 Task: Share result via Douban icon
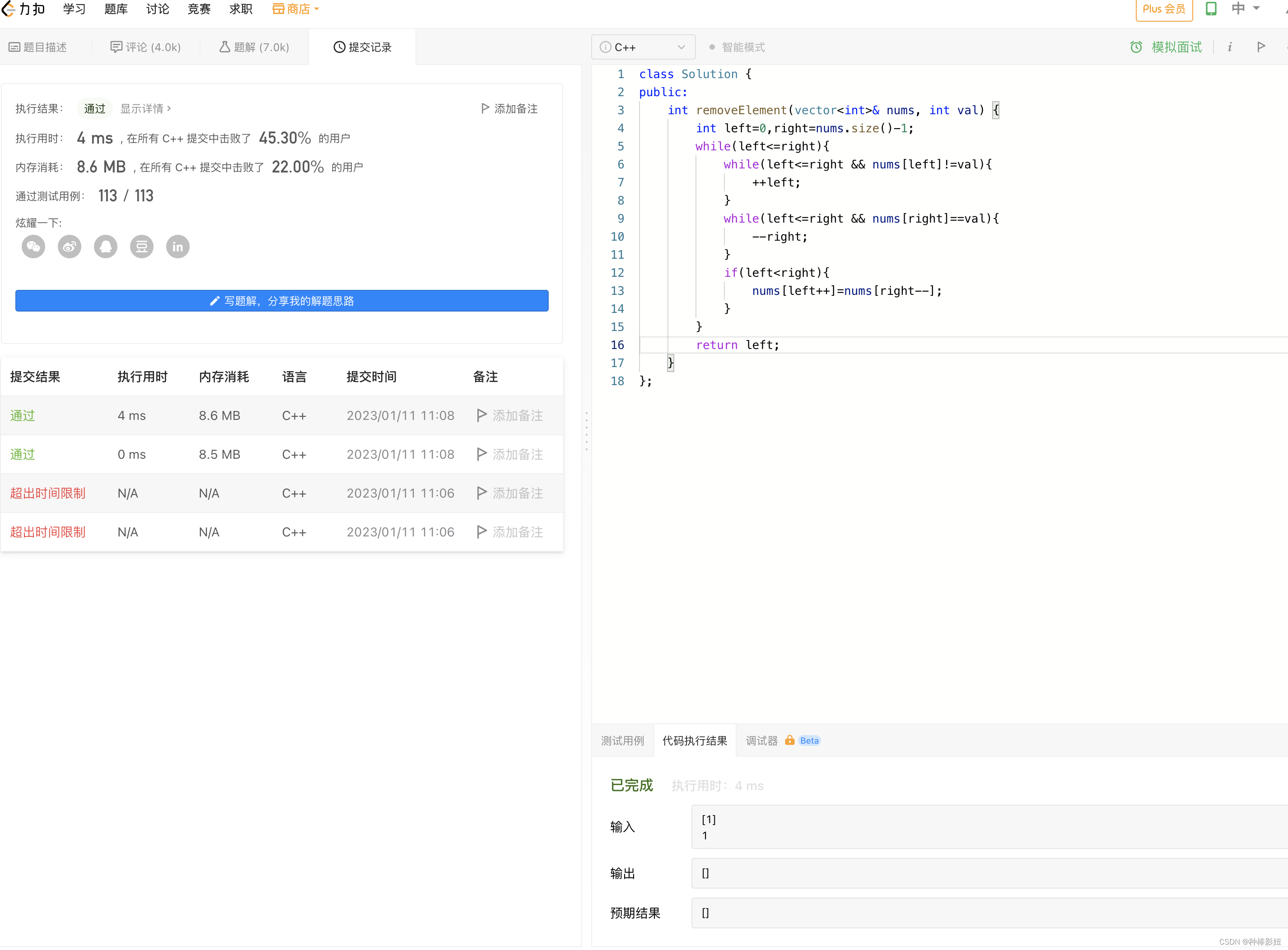tap(141, 247)
